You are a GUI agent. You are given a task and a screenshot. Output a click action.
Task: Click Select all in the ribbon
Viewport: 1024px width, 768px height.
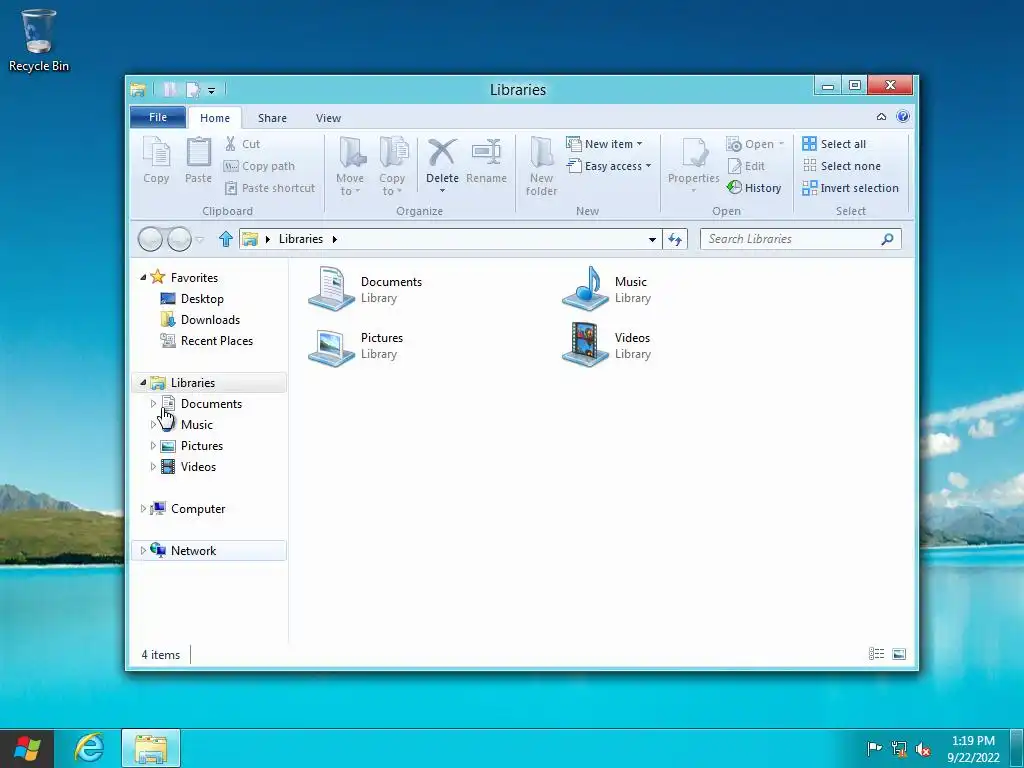click(834, 144)
